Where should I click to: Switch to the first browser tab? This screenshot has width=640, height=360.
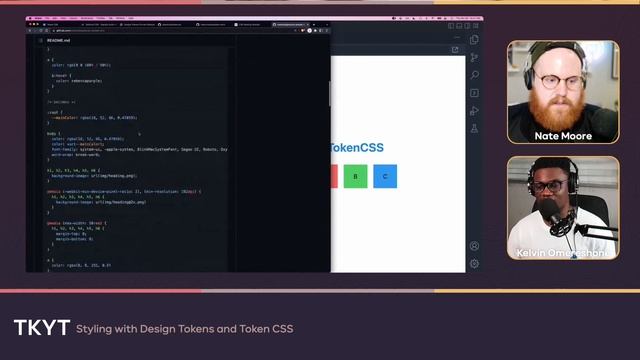pyautogui.click(x=60, y=24)
